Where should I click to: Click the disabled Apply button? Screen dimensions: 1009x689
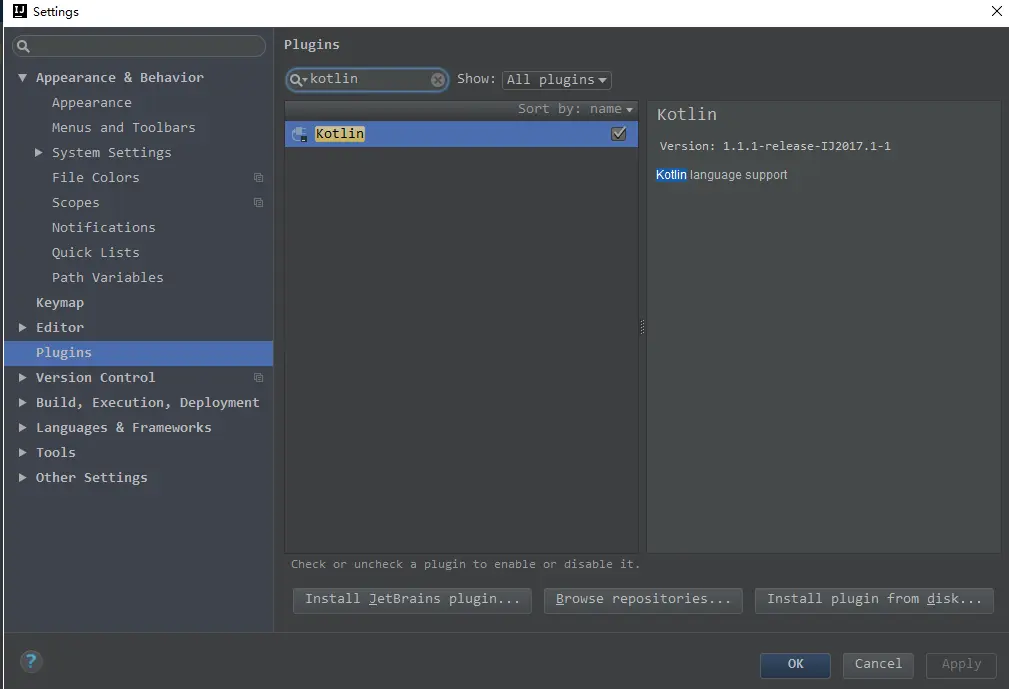(x=961, y=665)
